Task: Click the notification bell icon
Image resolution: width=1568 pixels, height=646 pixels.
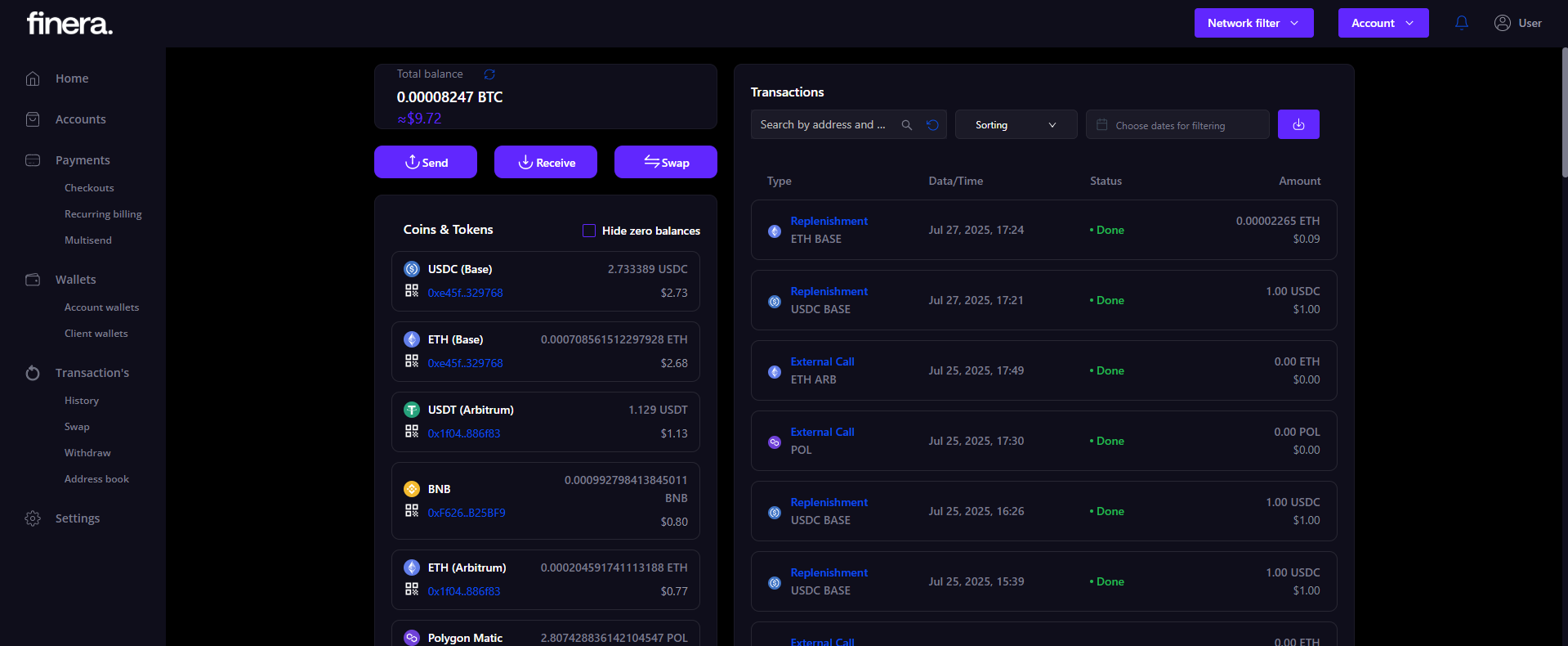Action: tap(1462, 23)
